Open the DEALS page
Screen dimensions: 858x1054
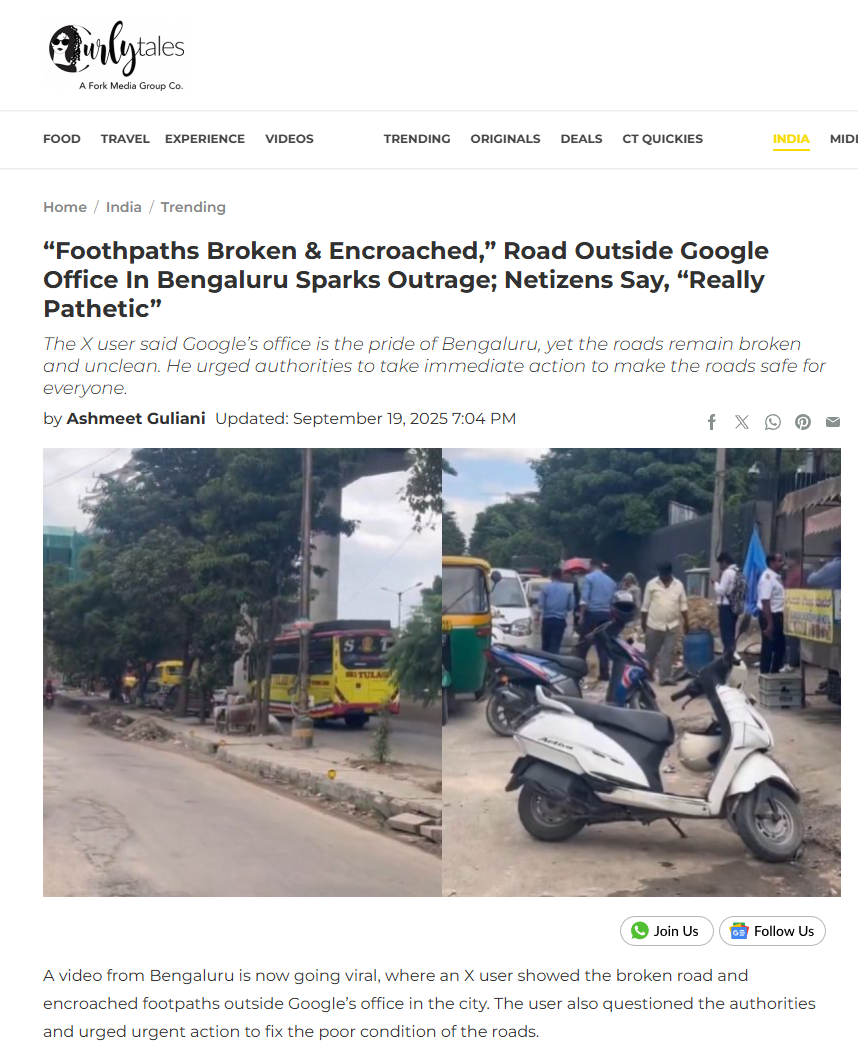[582, 139]
